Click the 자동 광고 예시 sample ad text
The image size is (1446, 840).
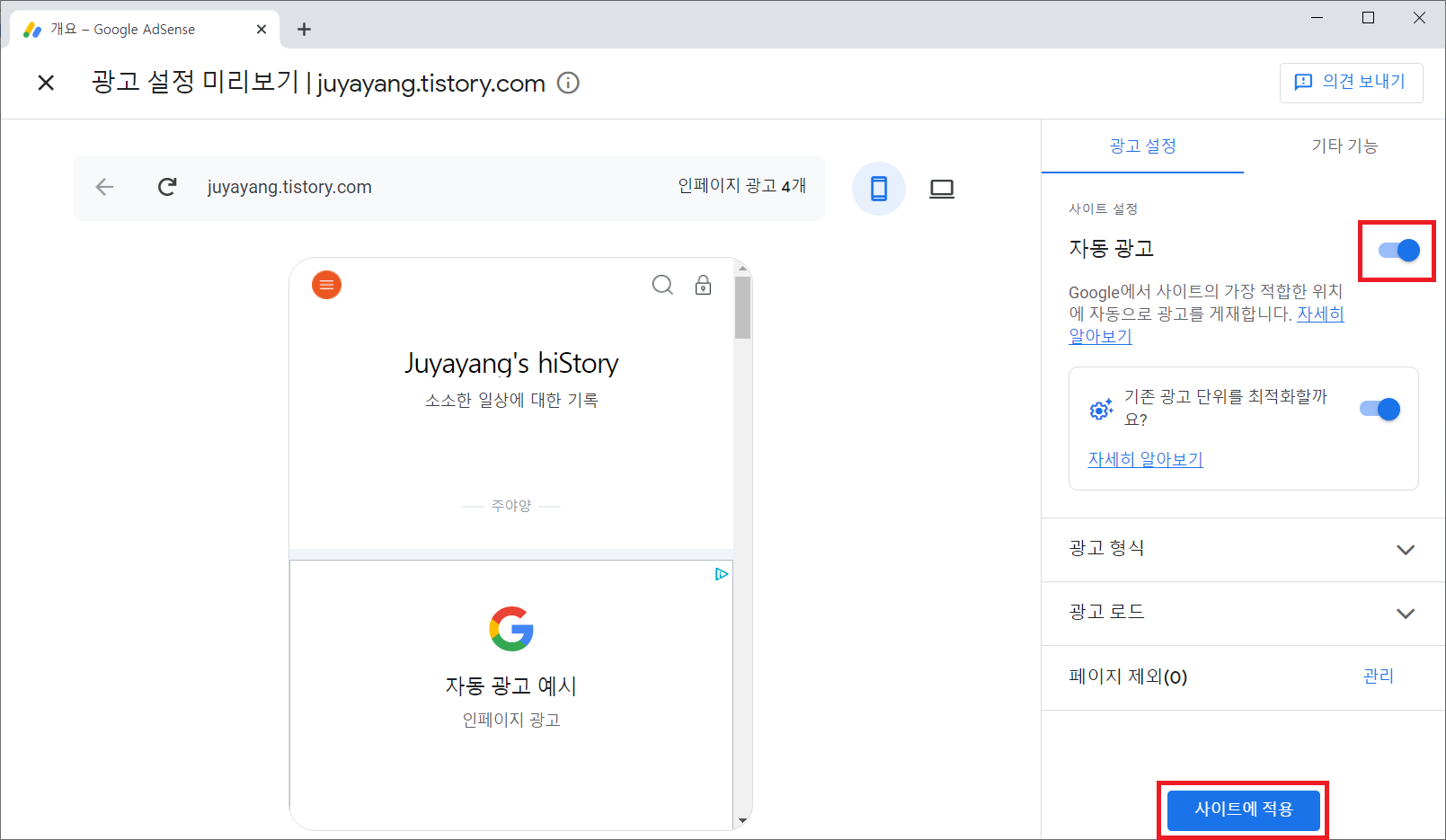click(x=511, y=686)
